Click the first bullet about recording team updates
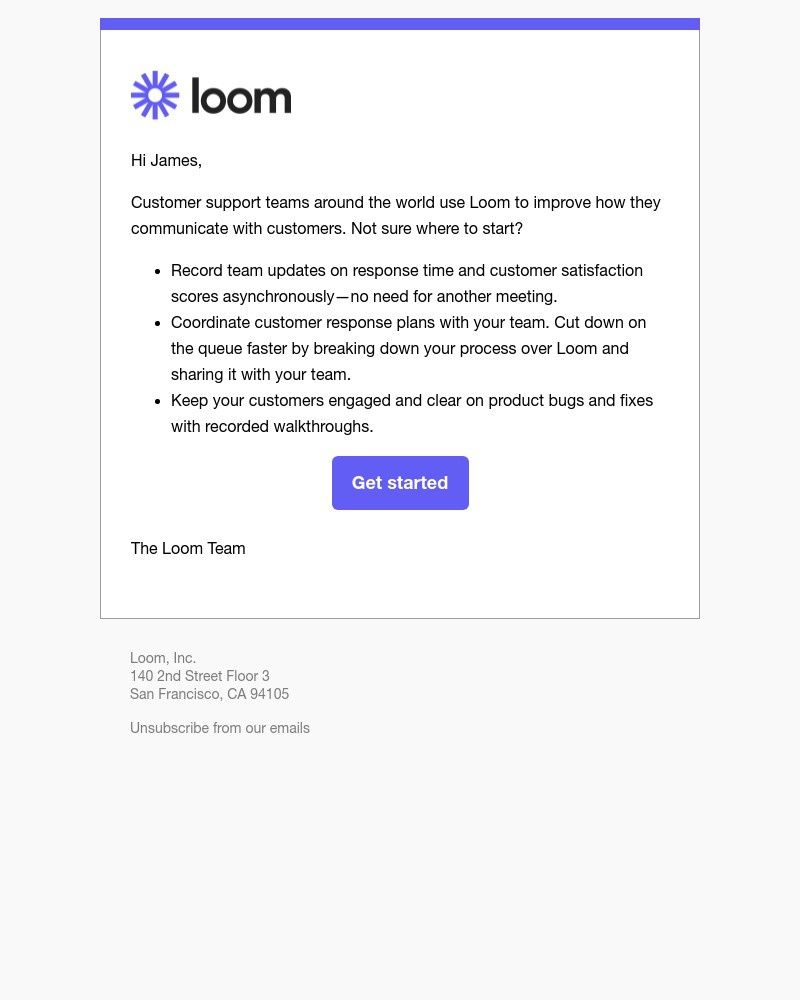The height and width of the screenshot is (1000, 800). point(407,283)
